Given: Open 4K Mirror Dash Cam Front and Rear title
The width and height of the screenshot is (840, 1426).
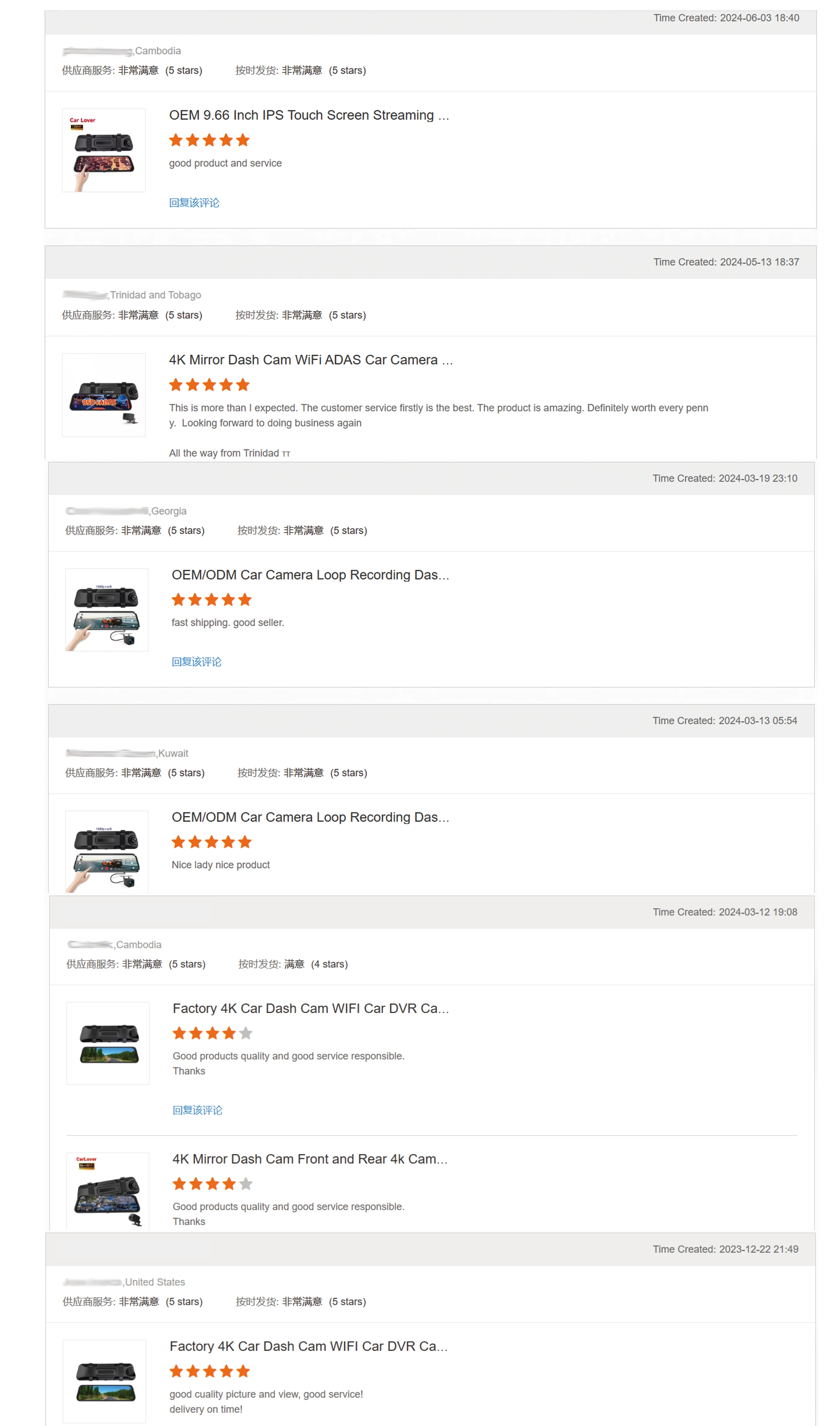Looking at the screenshot, I should 310,1159.
